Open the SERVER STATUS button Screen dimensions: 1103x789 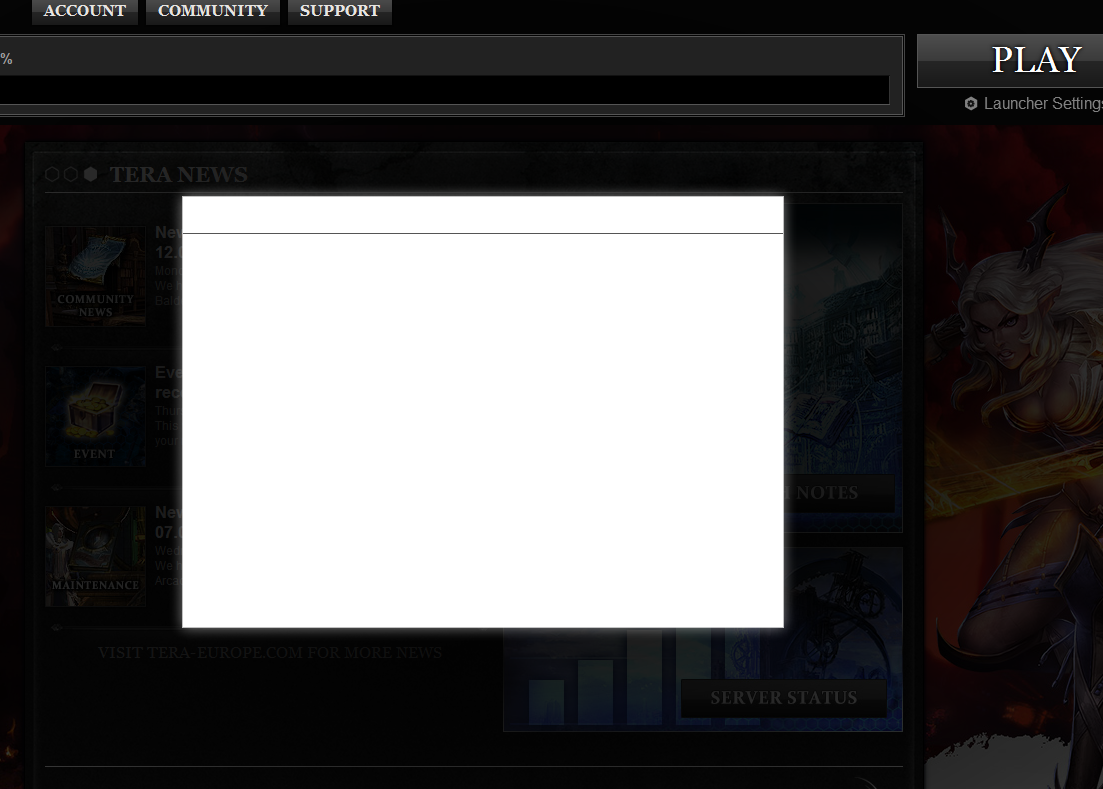point(784,698)
